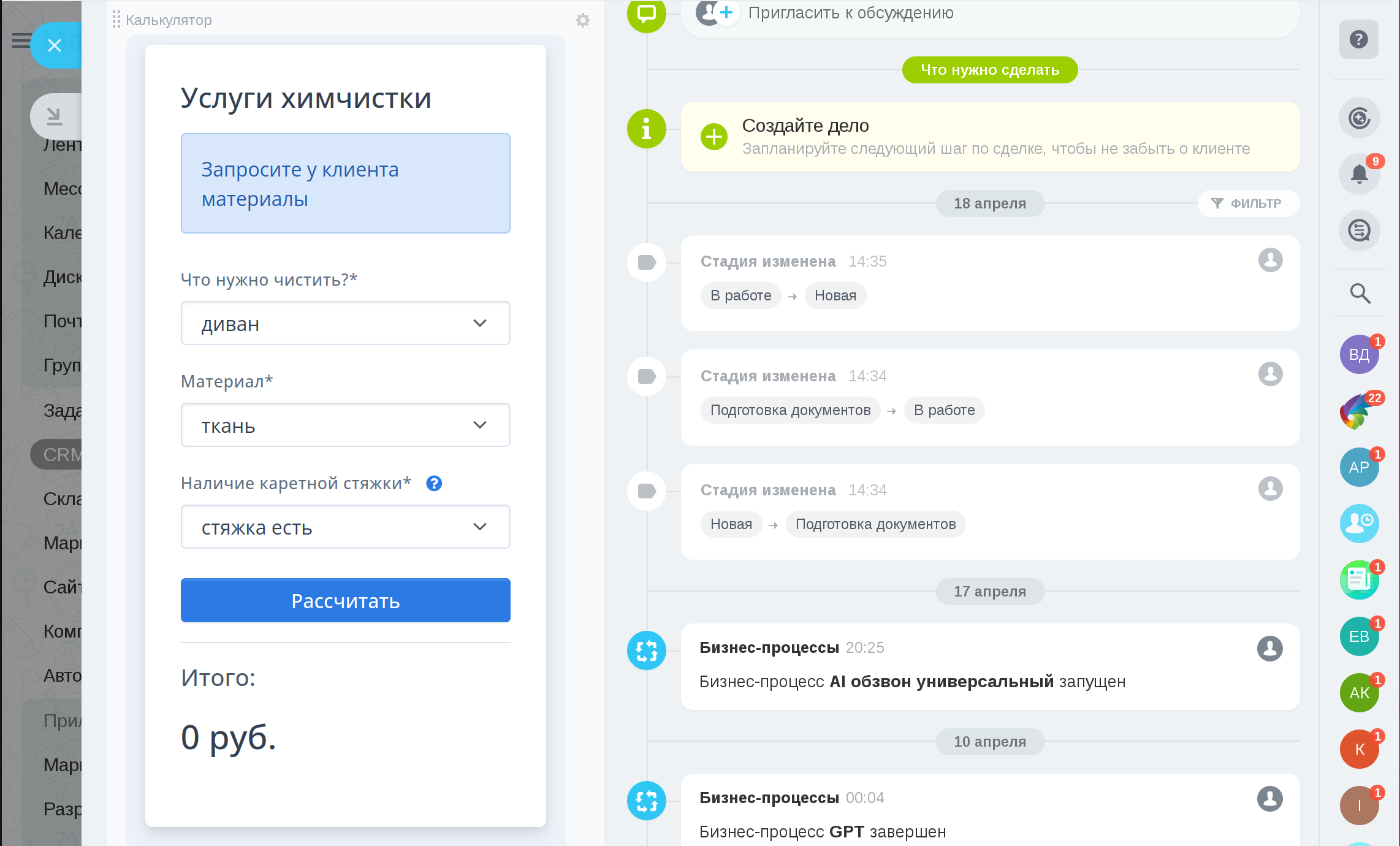Open the ВД user chat avatar
The width and height of the screenshot is (1400, 846).
click(1358, 354)
